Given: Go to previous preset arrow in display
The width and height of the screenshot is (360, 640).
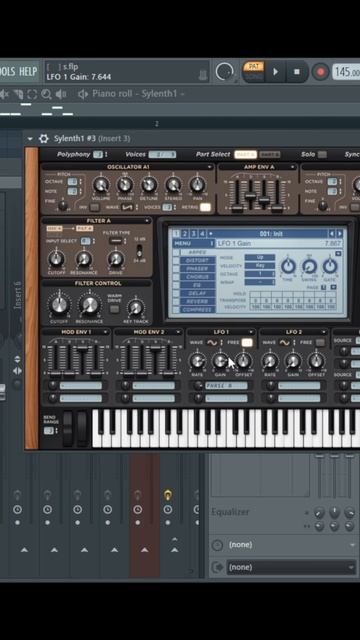Looking at the screenshot, I should click(x=332, y=234).
